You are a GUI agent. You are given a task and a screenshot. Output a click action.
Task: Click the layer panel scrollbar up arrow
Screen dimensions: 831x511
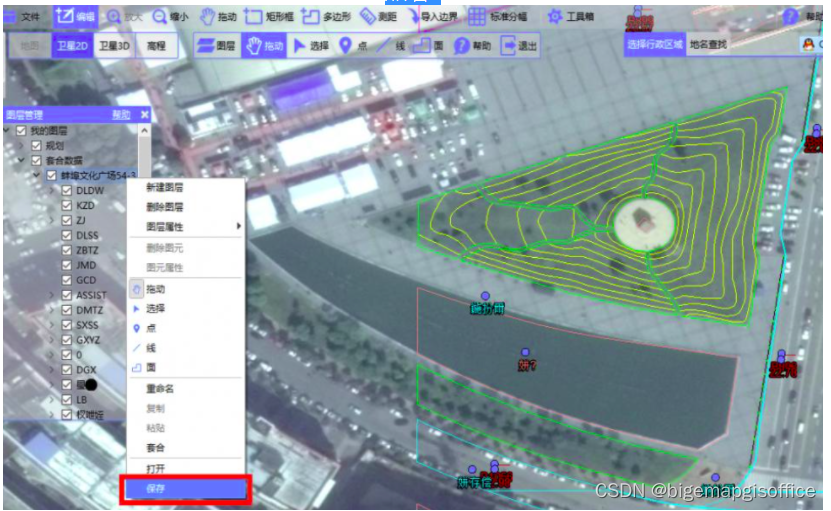click(x=145, y=130)
